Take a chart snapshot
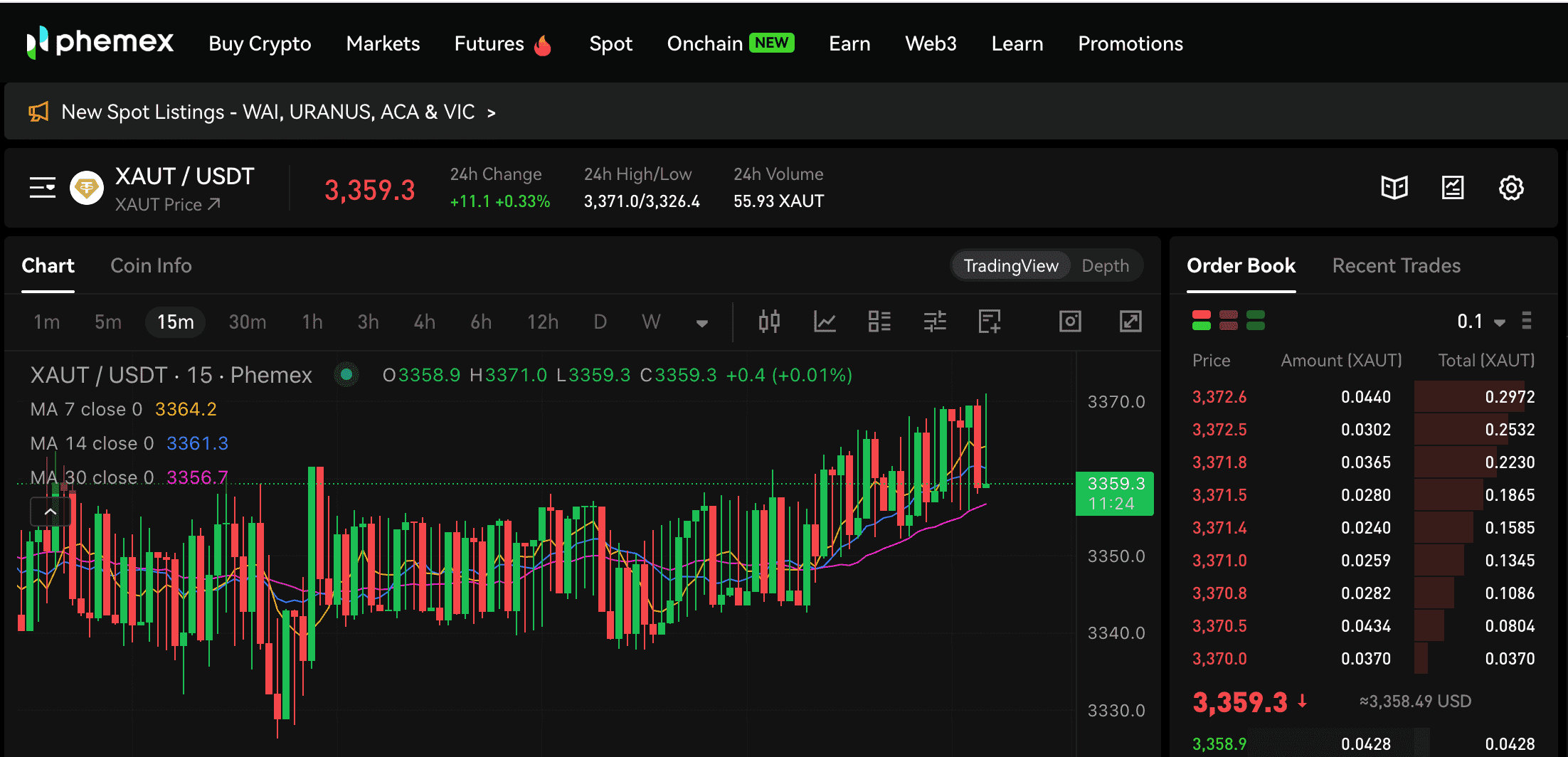Screen dimensions: 1568x757 coord(1070,322)
